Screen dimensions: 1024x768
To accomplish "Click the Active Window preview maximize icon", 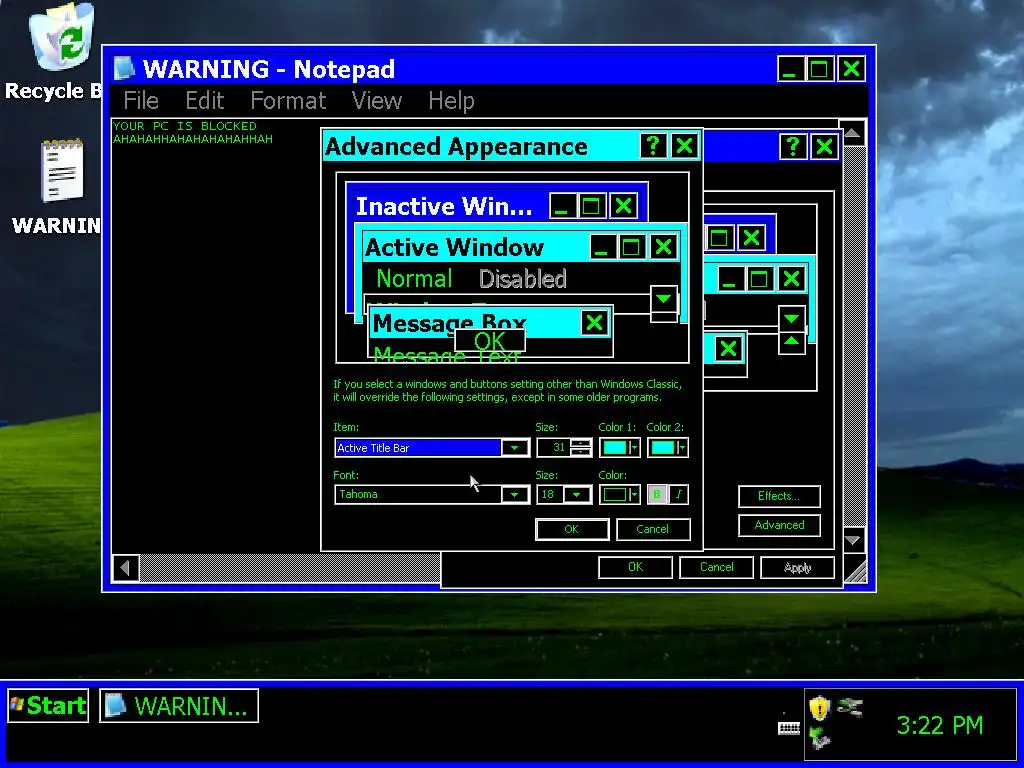I will tap(631, 247).
